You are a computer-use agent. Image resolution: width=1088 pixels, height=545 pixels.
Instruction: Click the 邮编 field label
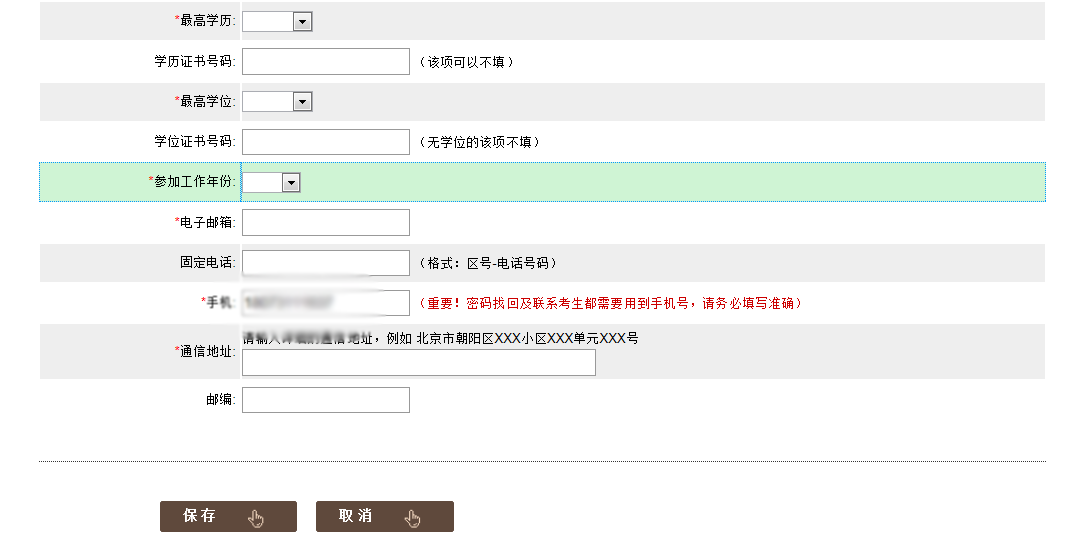pos(220,400)
